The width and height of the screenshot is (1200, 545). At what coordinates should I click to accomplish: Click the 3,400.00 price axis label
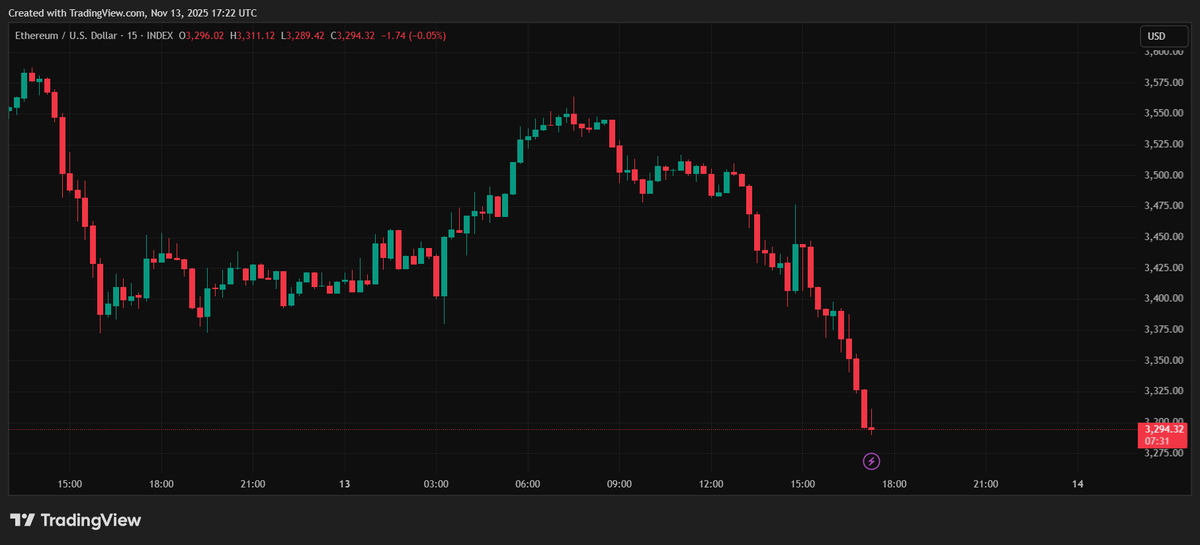[x=1165, y=298]
